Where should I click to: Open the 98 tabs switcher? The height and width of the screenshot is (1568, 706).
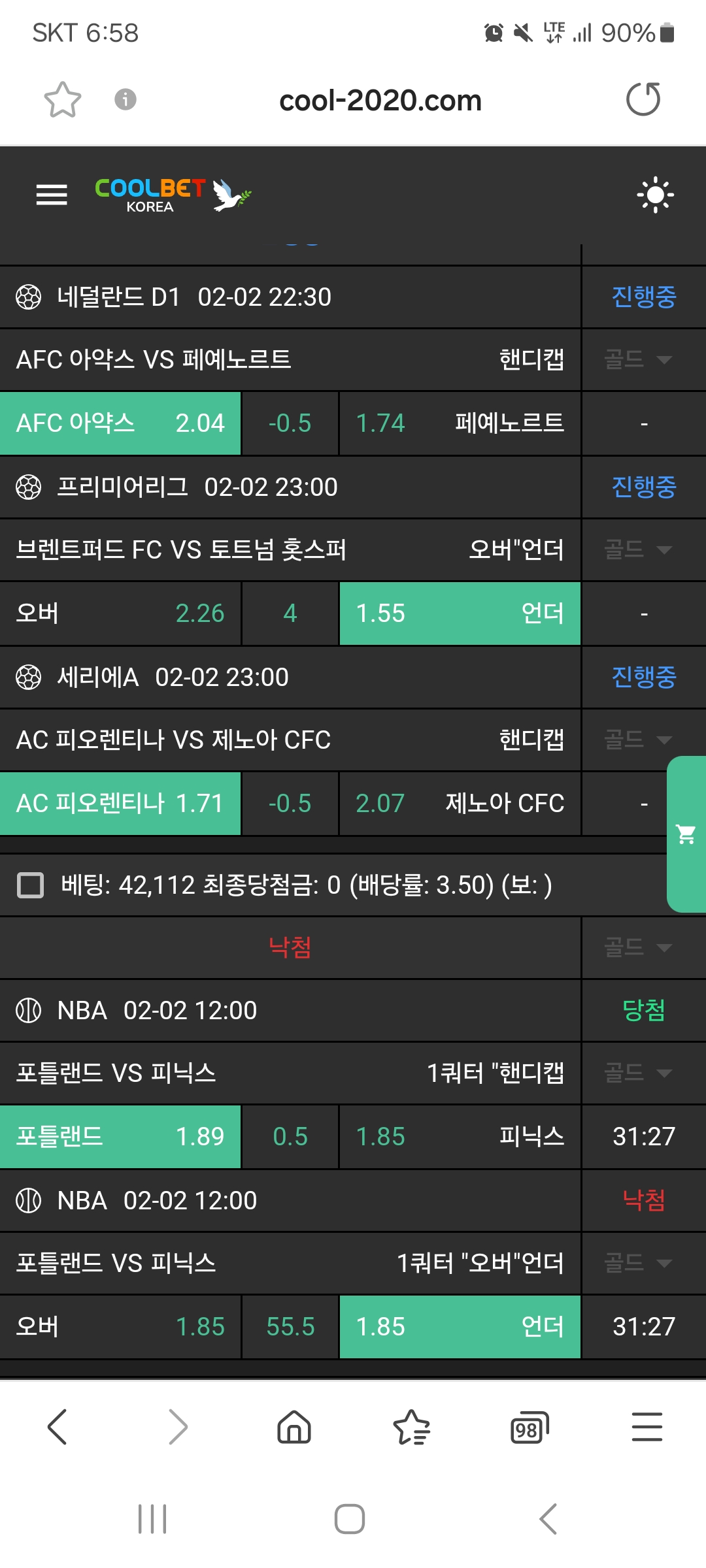pos(529,1426)
